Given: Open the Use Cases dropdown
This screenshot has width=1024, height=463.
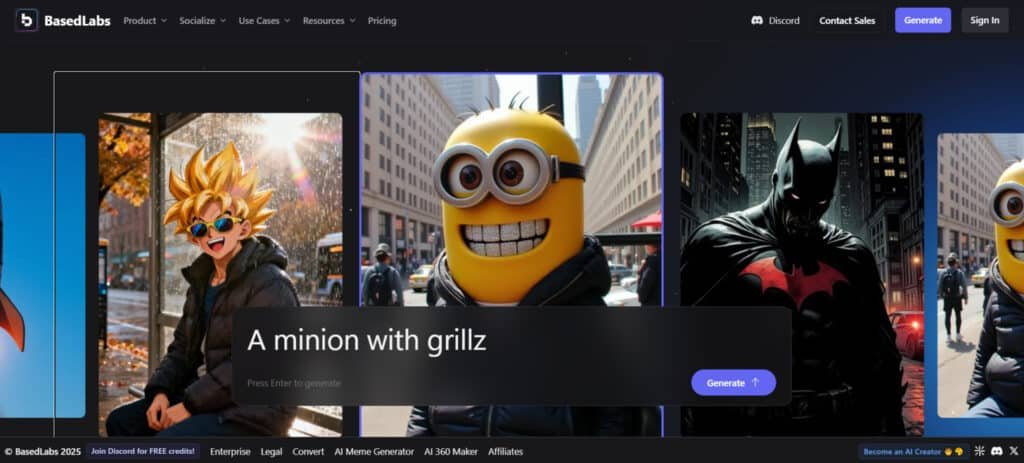Looking at the screenshot, I should 264,20.
